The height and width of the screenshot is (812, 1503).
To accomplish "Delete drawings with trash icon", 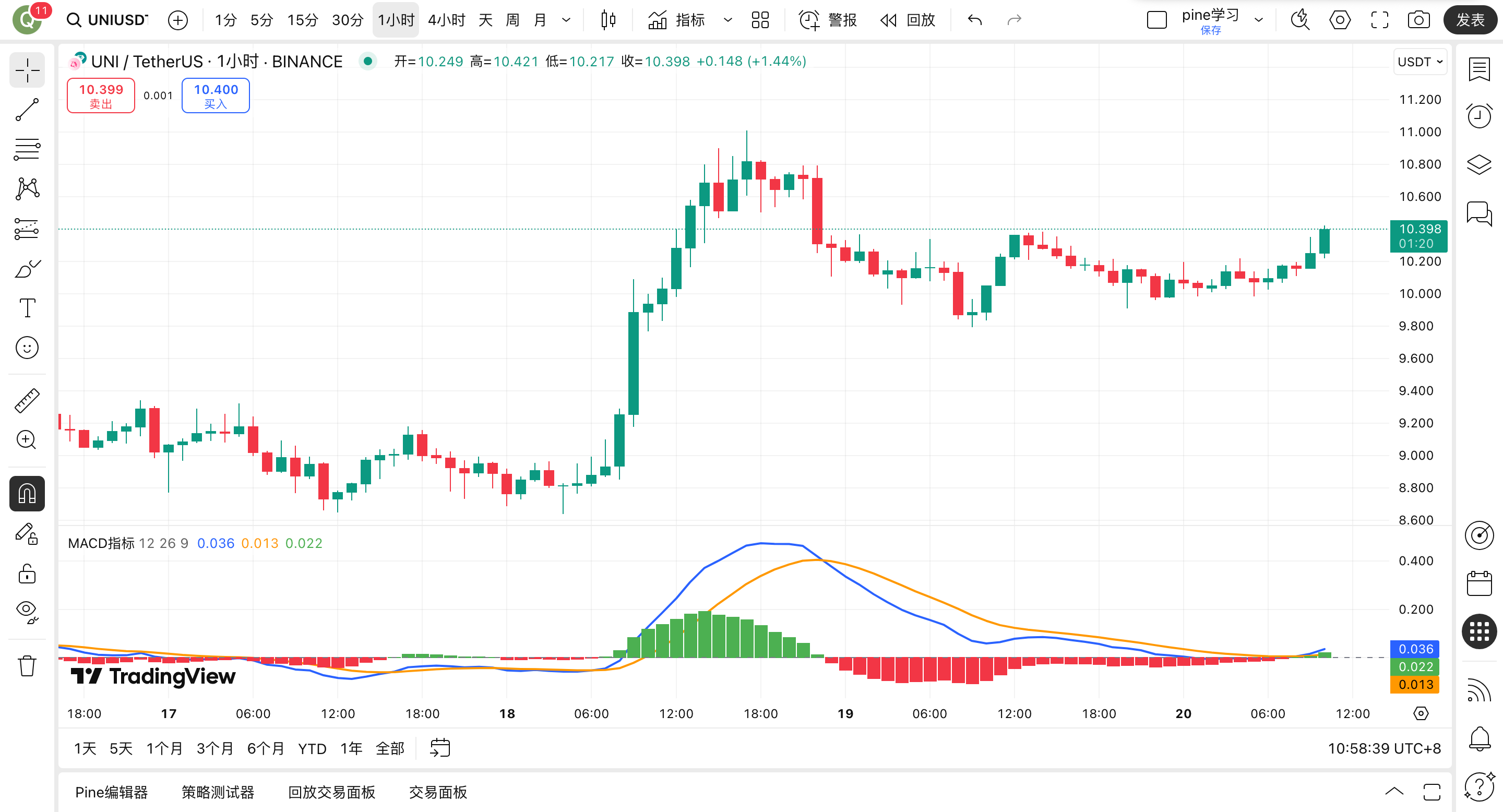I will [x=27, y=665].
